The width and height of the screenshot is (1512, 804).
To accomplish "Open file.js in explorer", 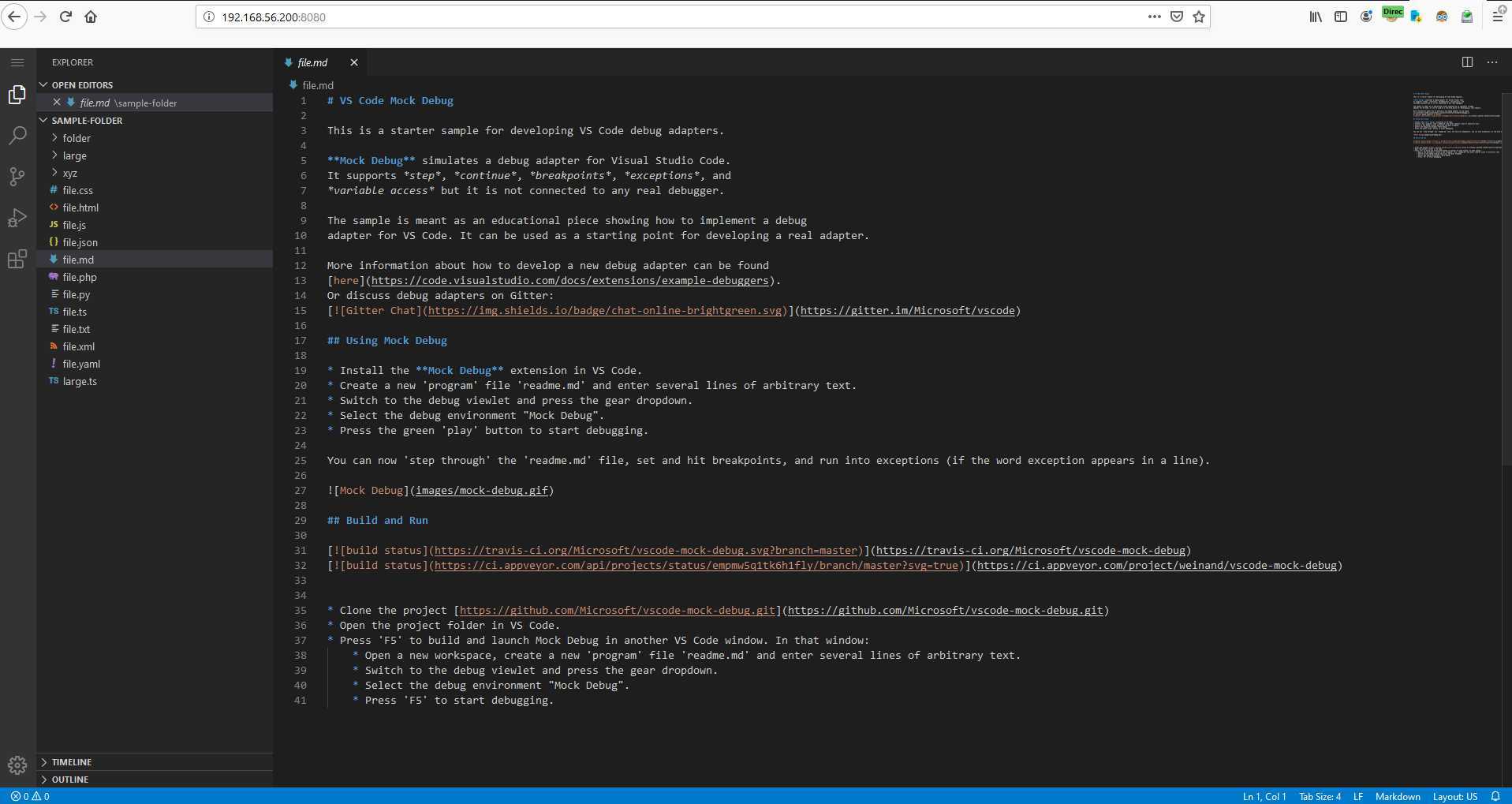I will point(155,225).
